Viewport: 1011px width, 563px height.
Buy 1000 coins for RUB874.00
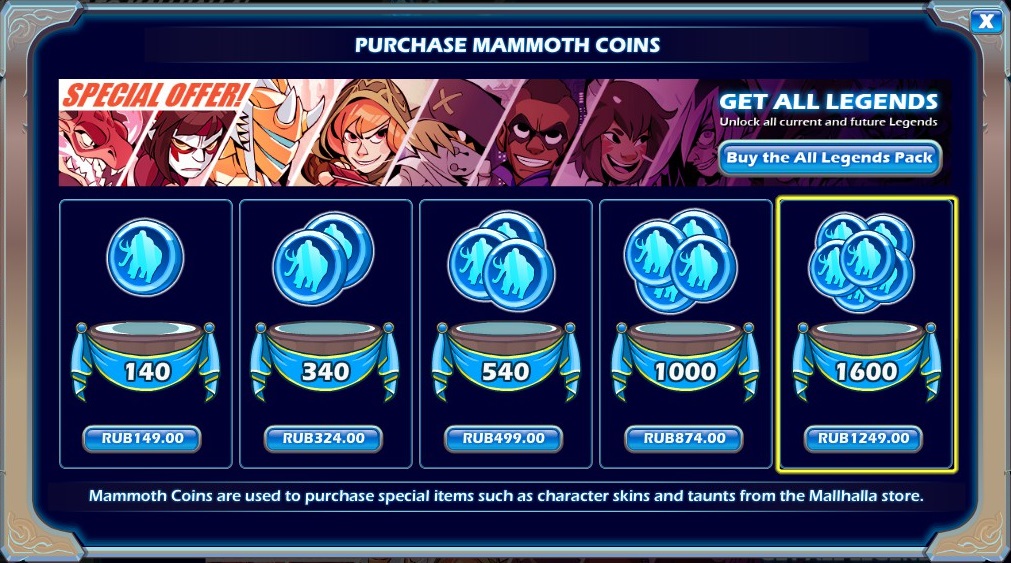click(x=683, y=439)
